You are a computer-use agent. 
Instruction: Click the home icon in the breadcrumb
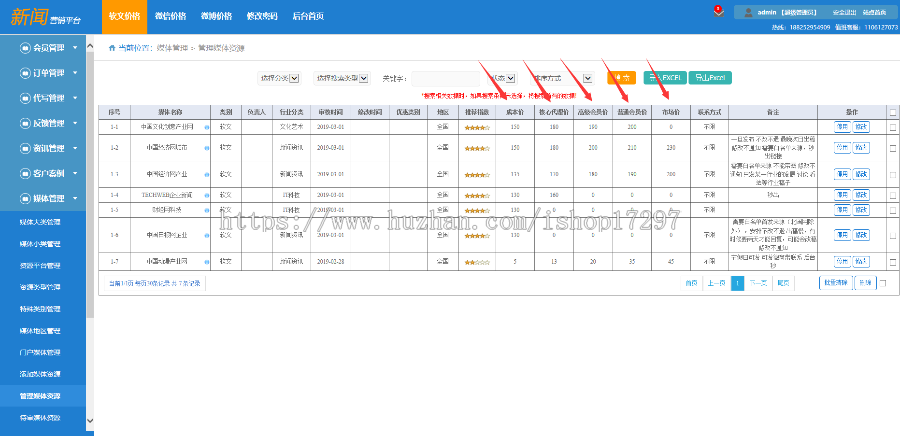(111, 48)
